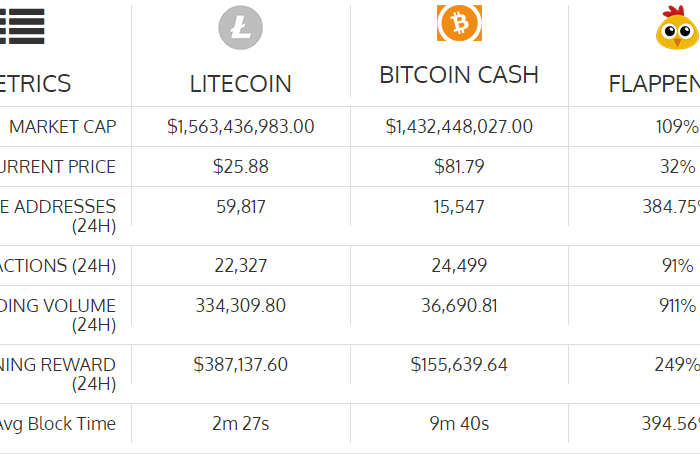700x454 pixels.
Task: Select the BITCOIN CASH column heading
Action: click(459, 75)
